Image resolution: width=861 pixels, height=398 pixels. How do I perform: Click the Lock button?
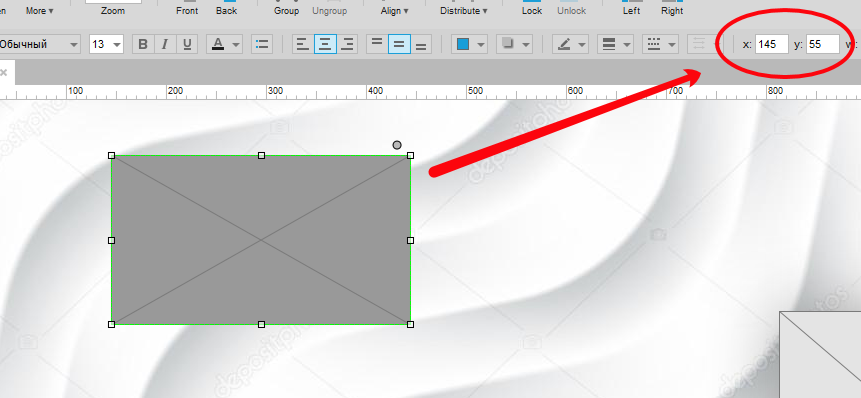pyautogui.click(x=532, y=9)
